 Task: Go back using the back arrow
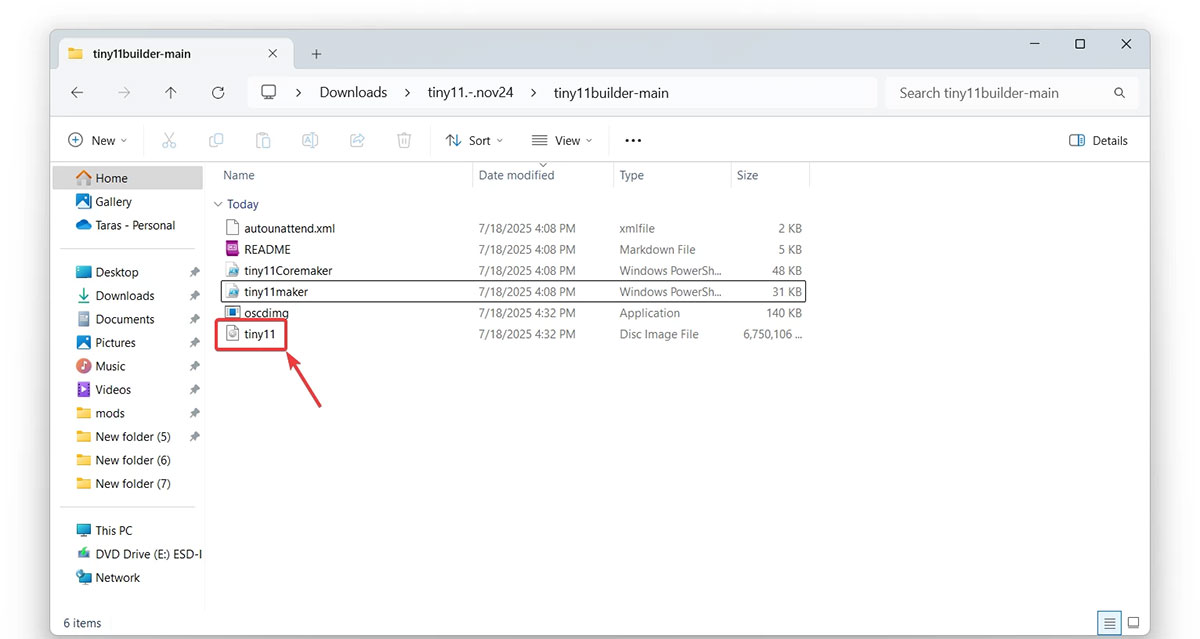click(x=77, y=92)
